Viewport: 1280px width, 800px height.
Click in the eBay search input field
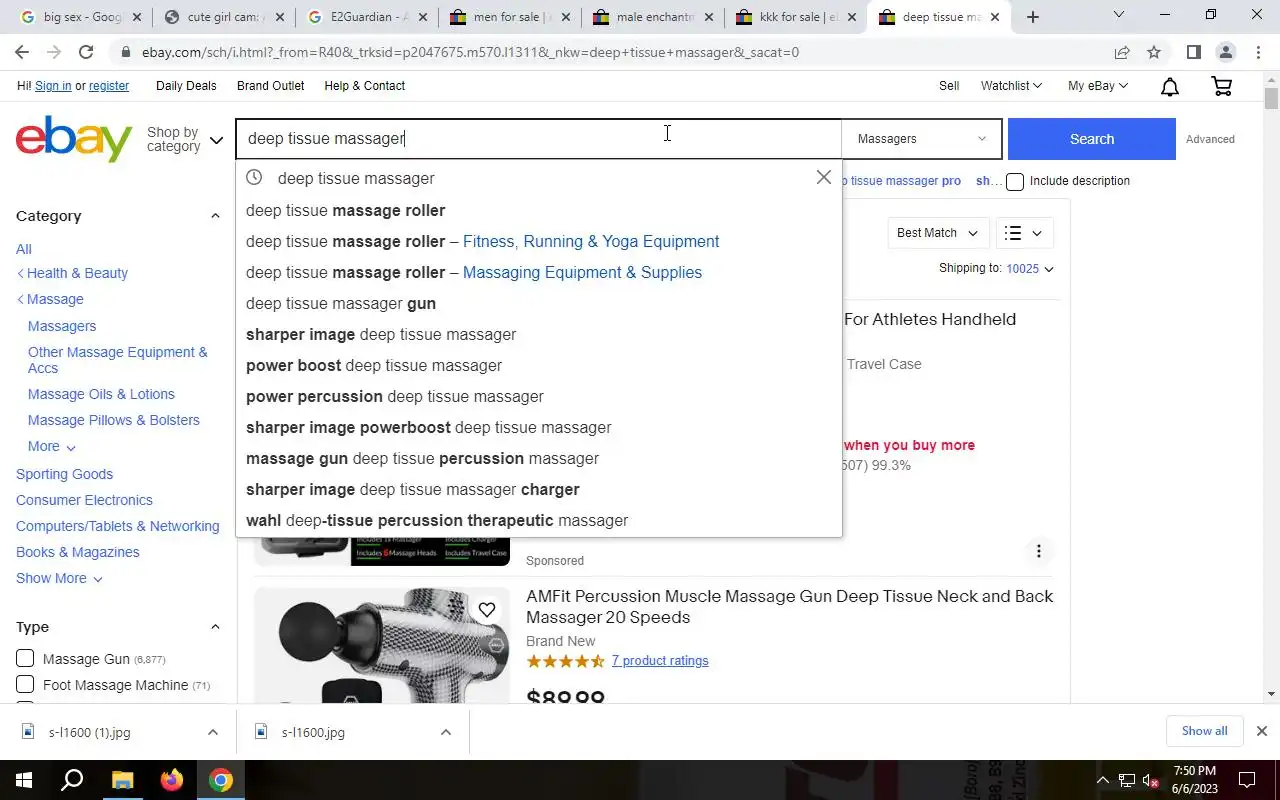click(538, 139)
